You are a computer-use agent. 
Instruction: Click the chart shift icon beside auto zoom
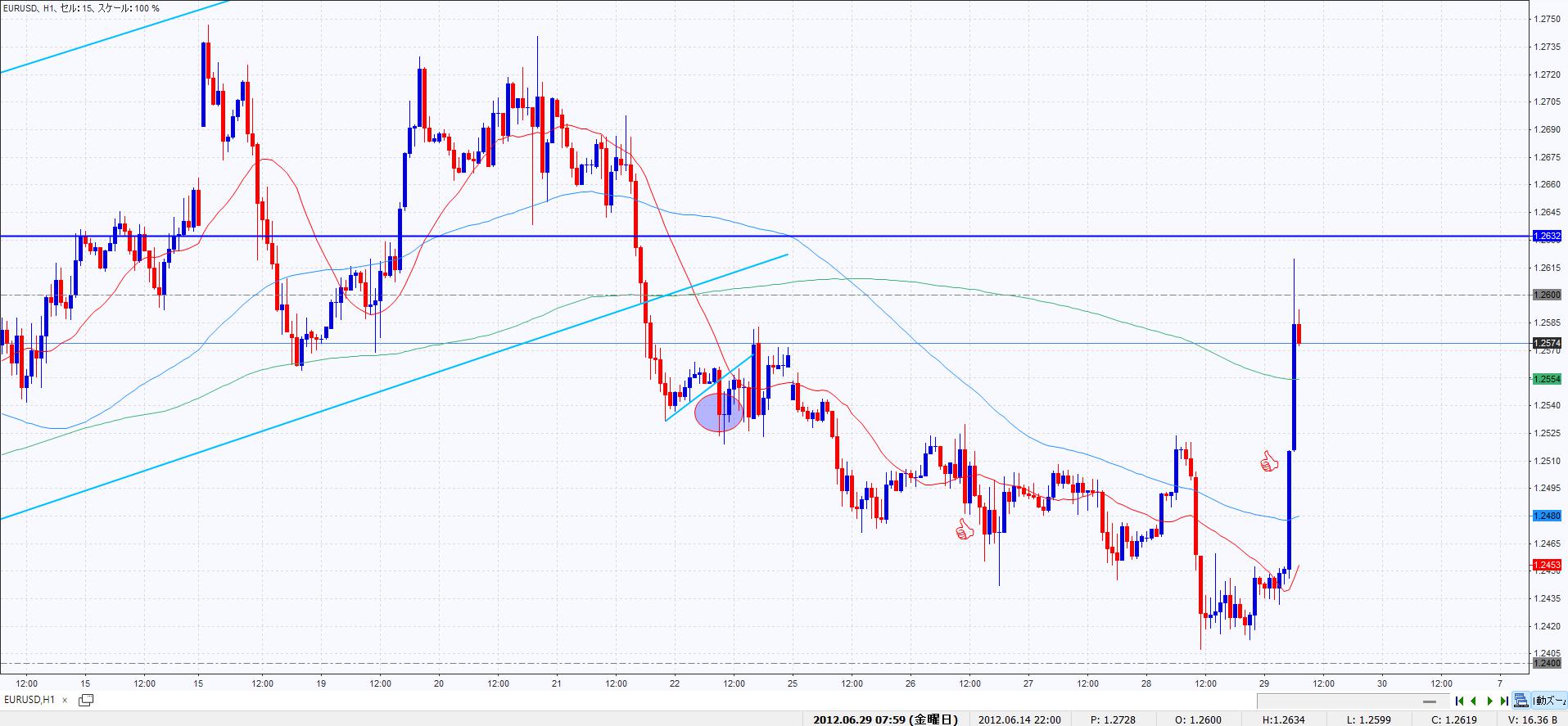click(1521, 701)
